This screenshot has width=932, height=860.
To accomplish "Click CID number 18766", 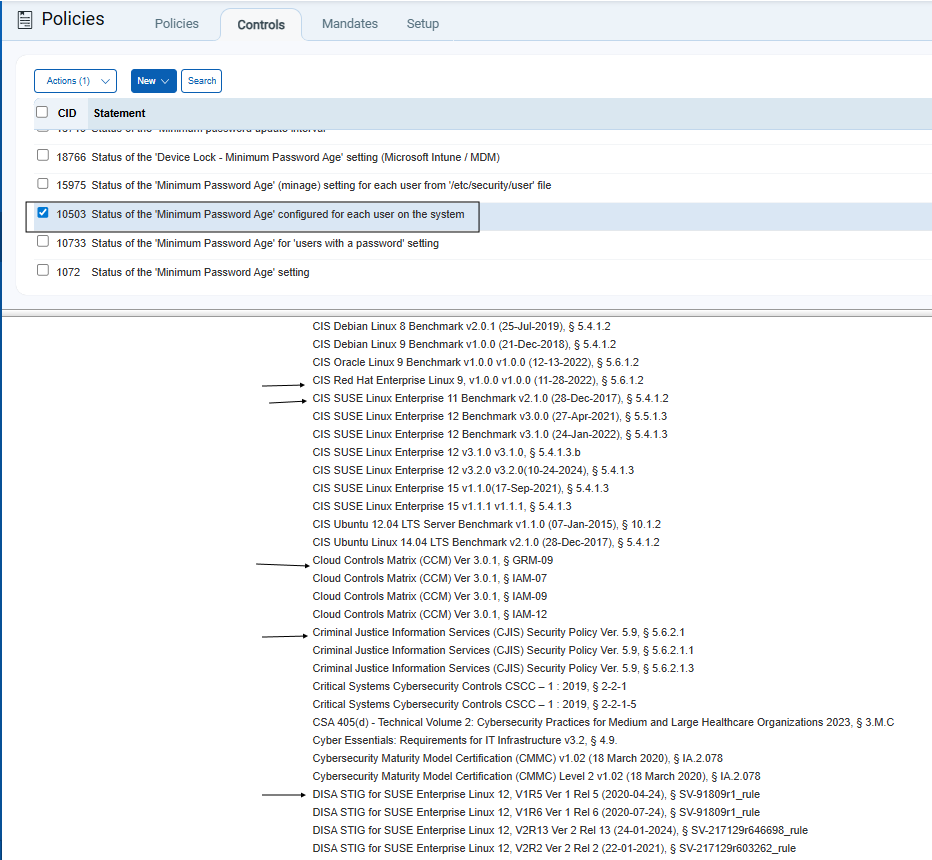I will [71, 157].
